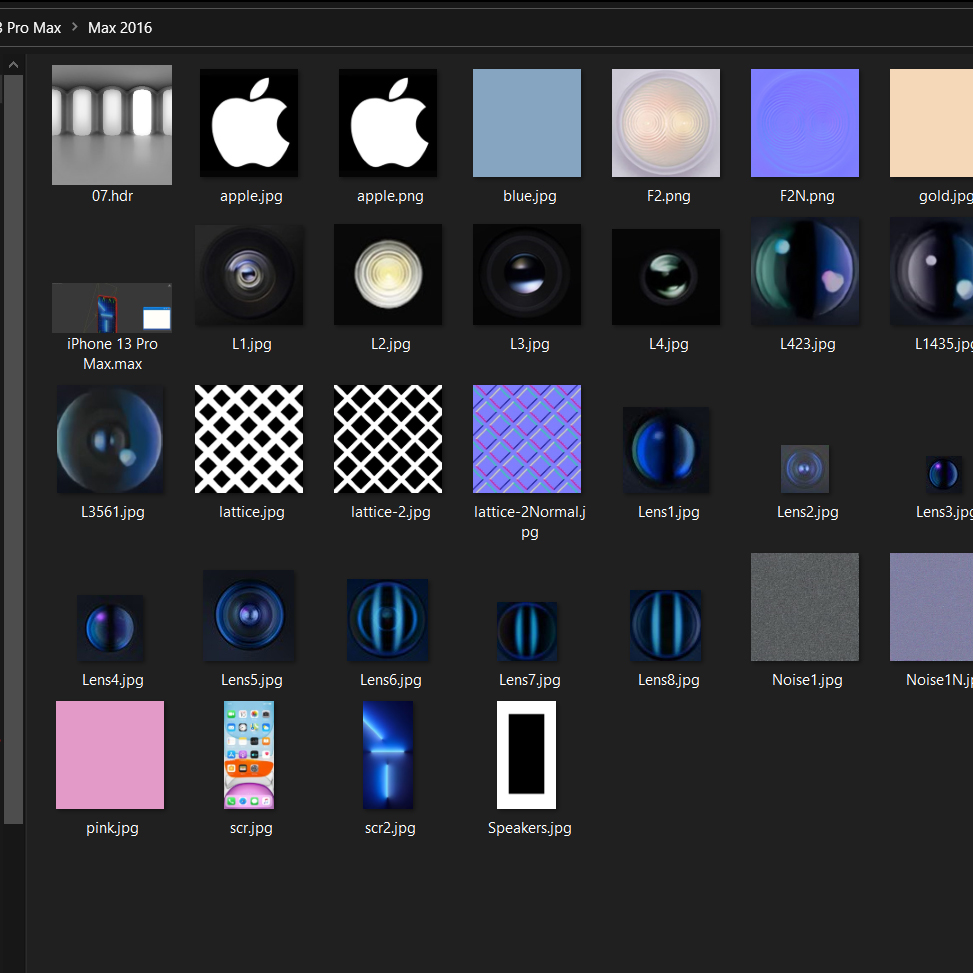Expand breadcrumb chevron before Max 2016
Image resolution: width=973 pixels, height=973 pixels.
(x=74, y=27)
